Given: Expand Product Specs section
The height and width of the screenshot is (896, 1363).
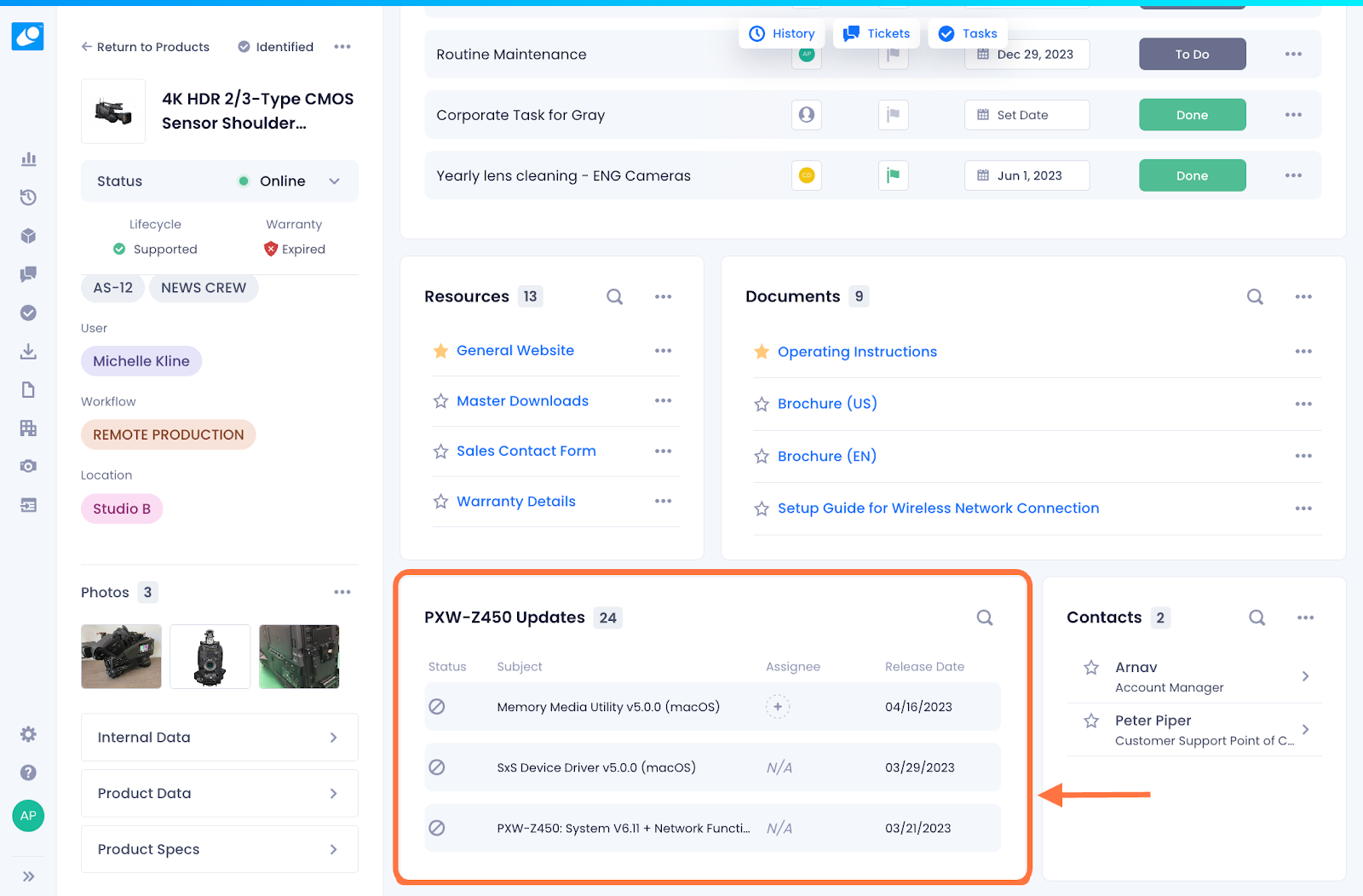Looking at the screenshot, I should (x=220, y=849).
